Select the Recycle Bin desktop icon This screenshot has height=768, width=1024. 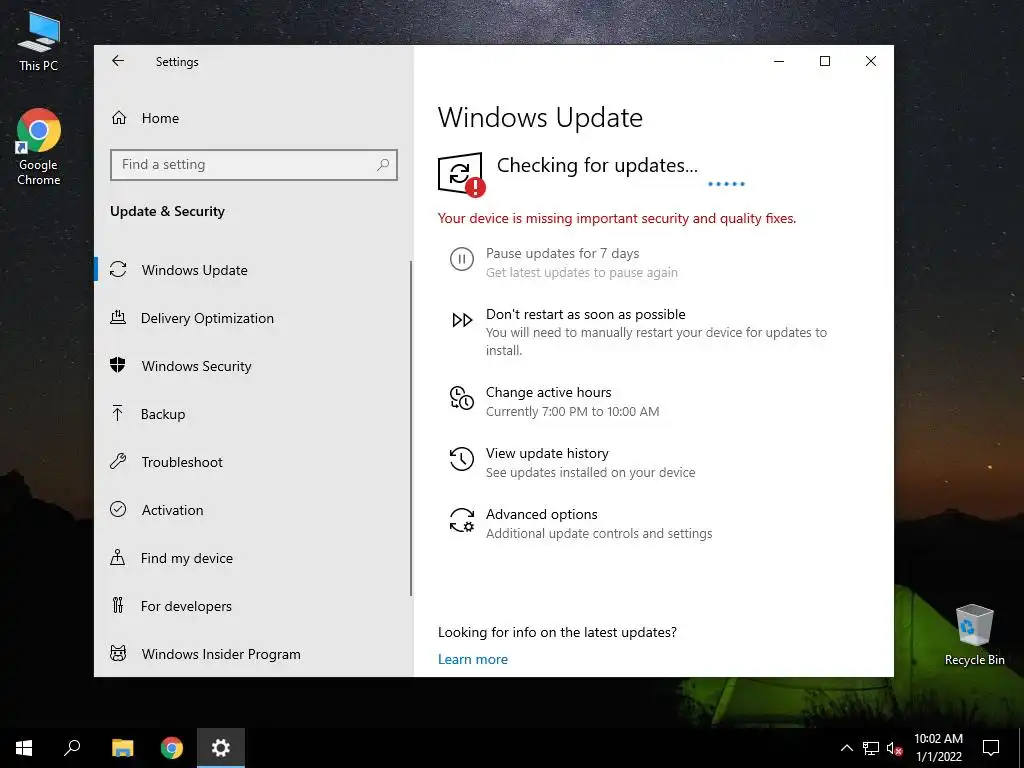coord(974,635)
